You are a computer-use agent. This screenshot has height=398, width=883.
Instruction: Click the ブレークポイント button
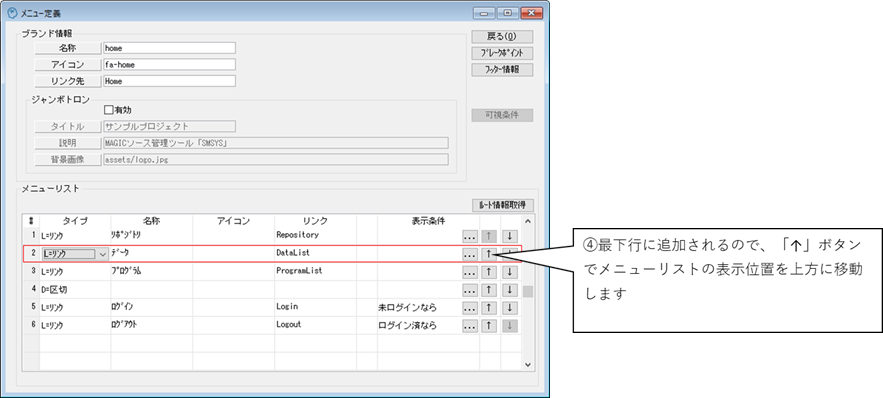tap(502, 53)
